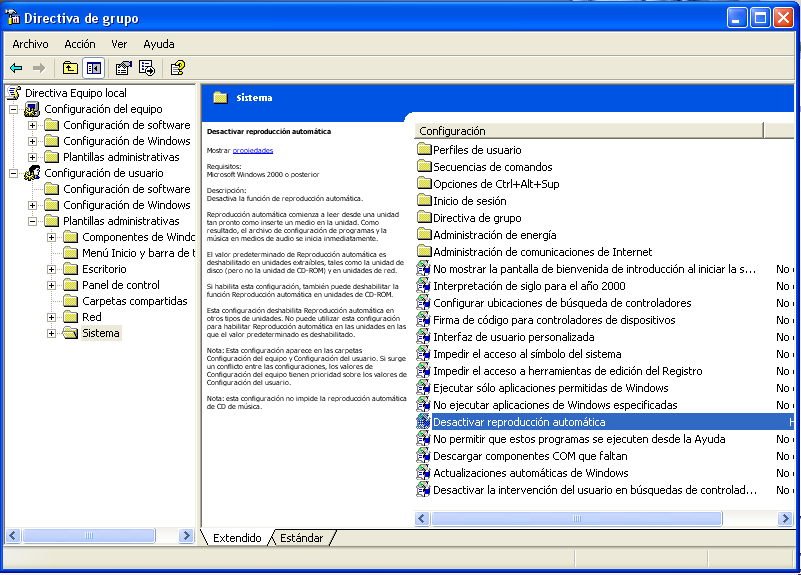
Task: Select the Directiva Equipo local root icon
Action: (14, 93)
